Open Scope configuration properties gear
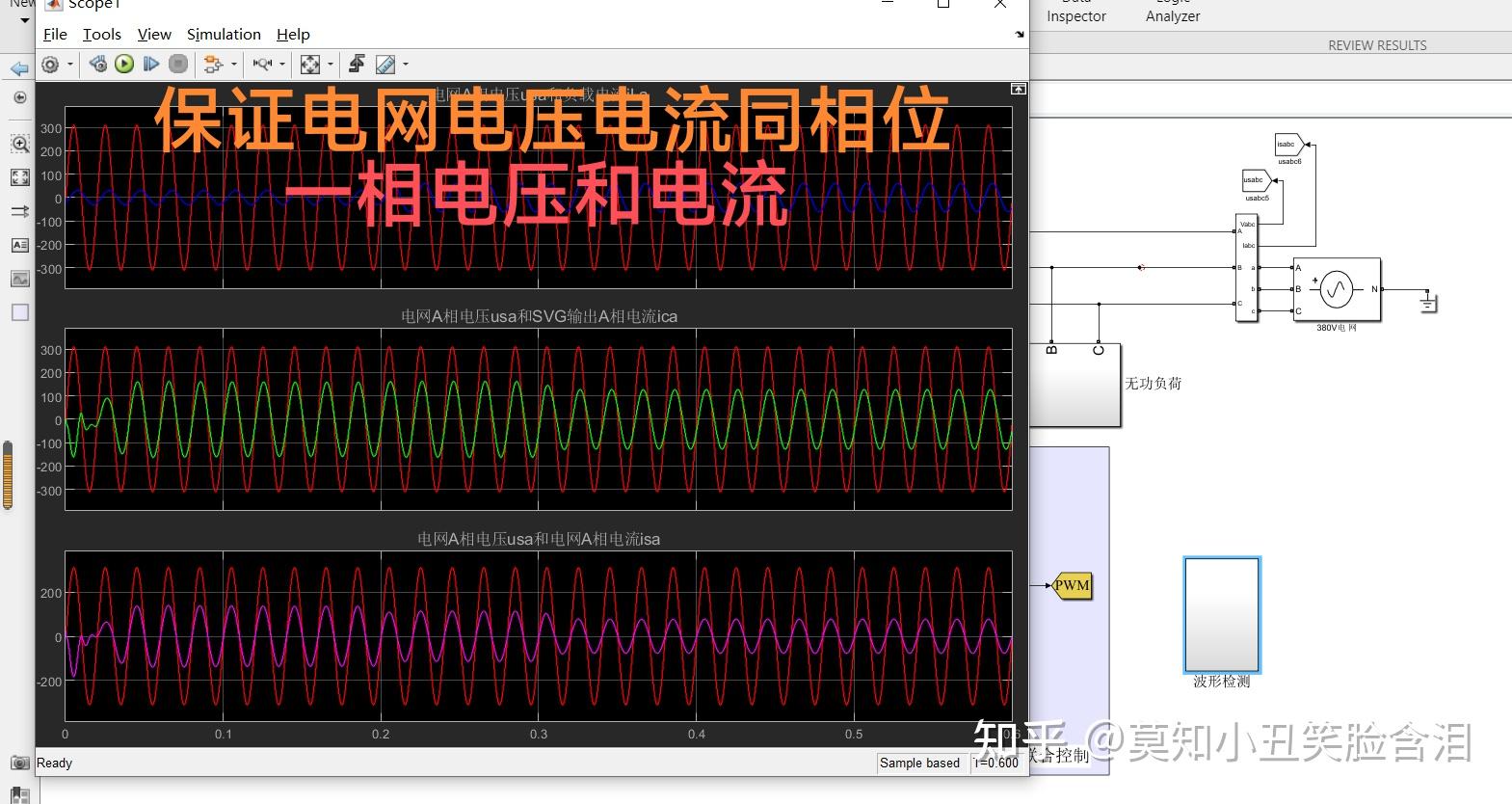Screen dimensions: 1512x804 click(x=50, y=65)
